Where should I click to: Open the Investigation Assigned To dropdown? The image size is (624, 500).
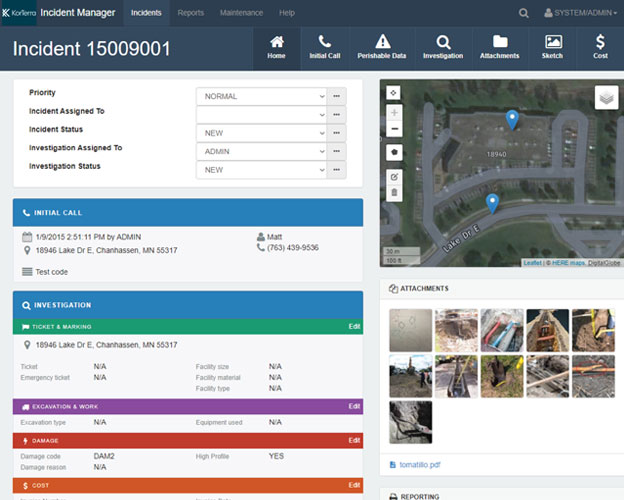click(x=261, y=152)
